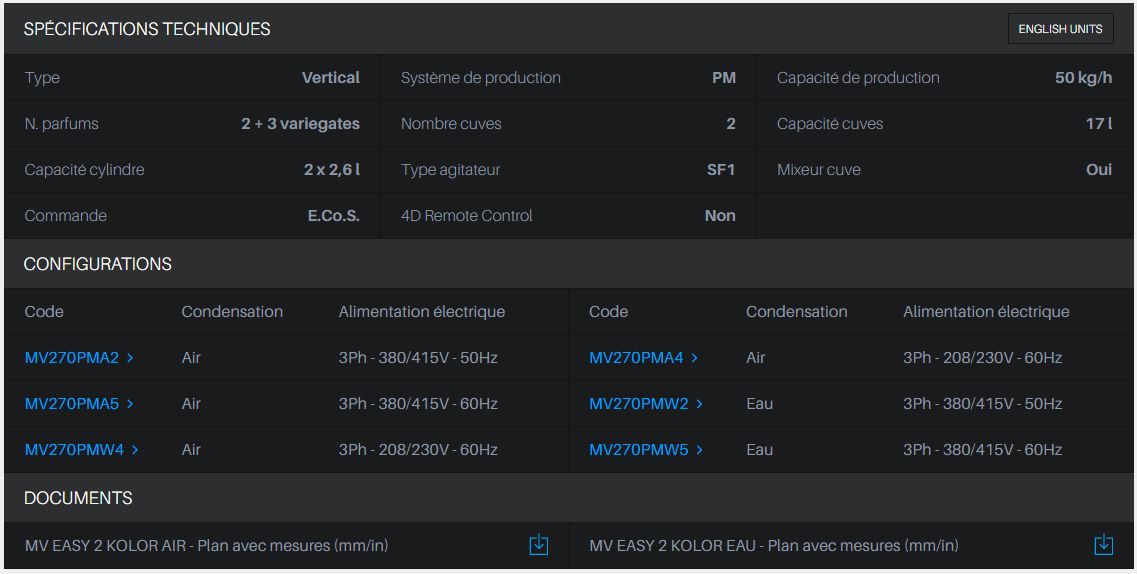View the MV270PMW5 configuration
The image size is (1137, 574).
click(638, 450)
